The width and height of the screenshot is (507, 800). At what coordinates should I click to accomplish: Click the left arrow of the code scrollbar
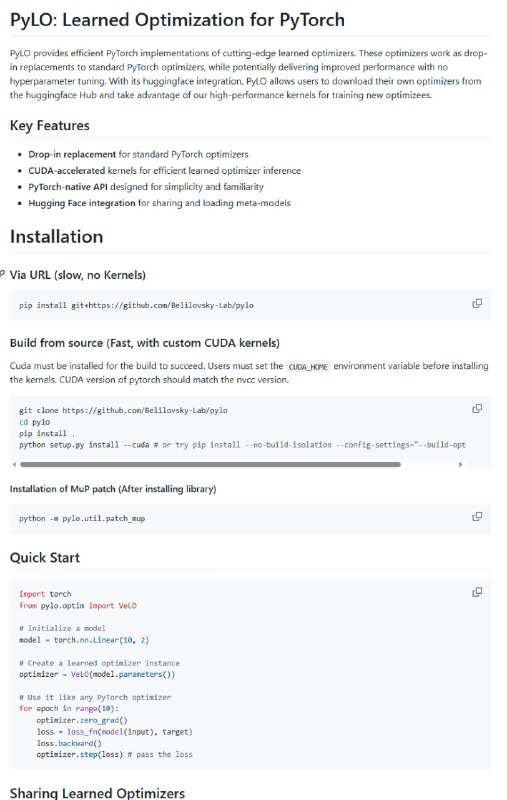point(14,464)
